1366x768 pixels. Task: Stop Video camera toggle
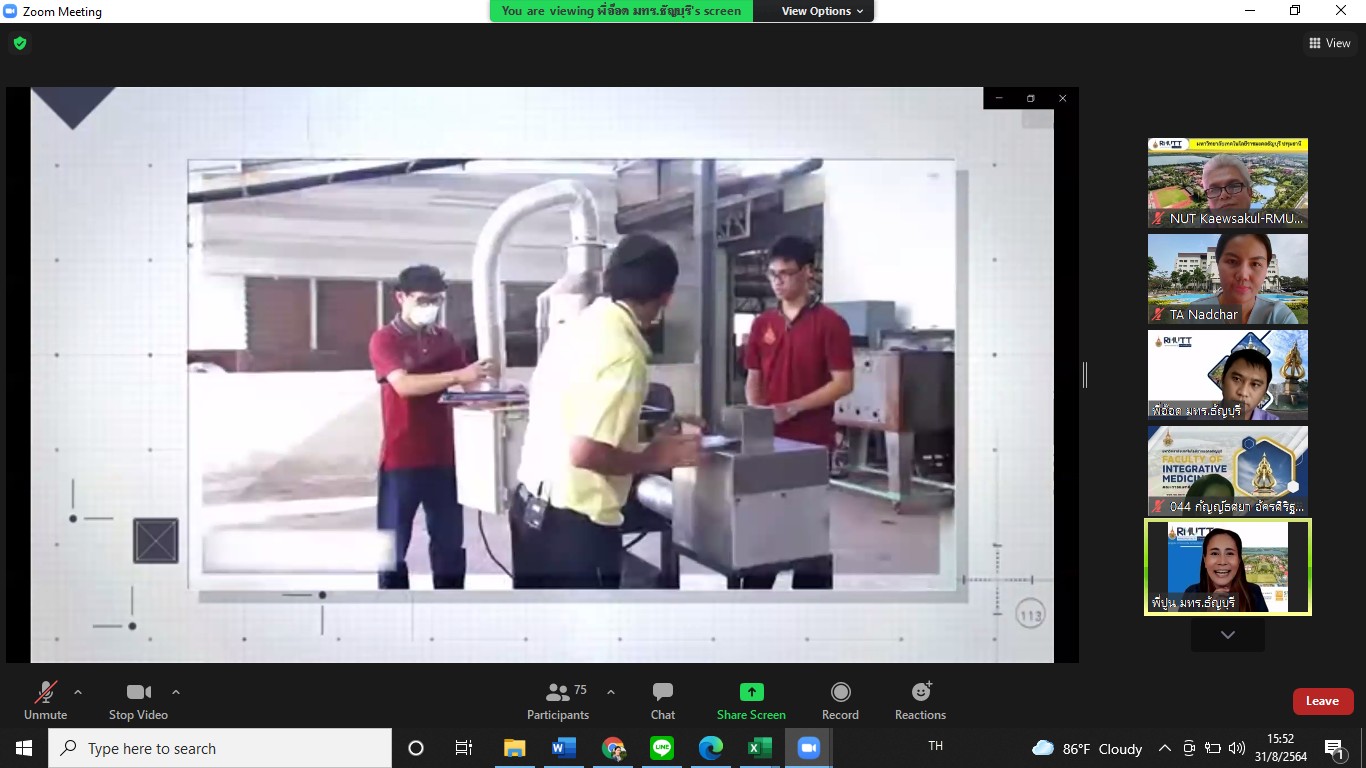pyautogui.click(x=138, y=700)
